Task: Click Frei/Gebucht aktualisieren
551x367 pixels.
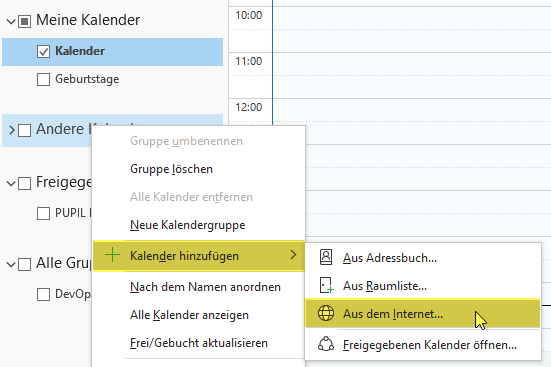Action: (x=199, y=343)
